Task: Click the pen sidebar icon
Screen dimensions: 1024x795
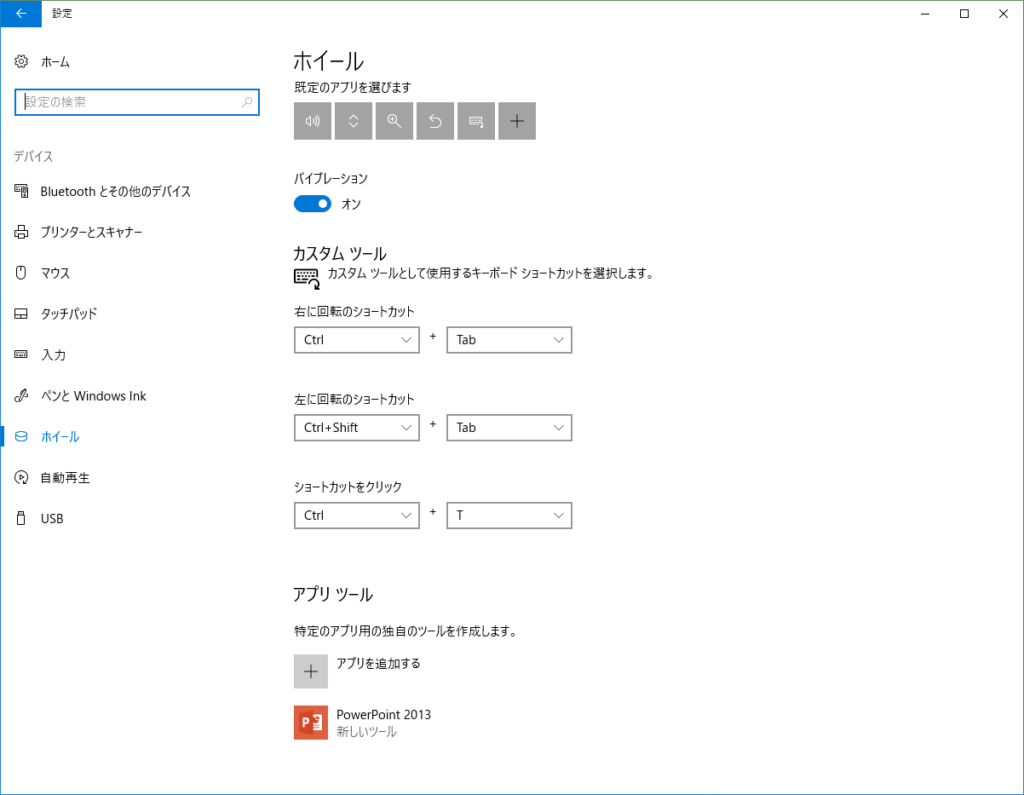Action: click(x=21, y=395)
